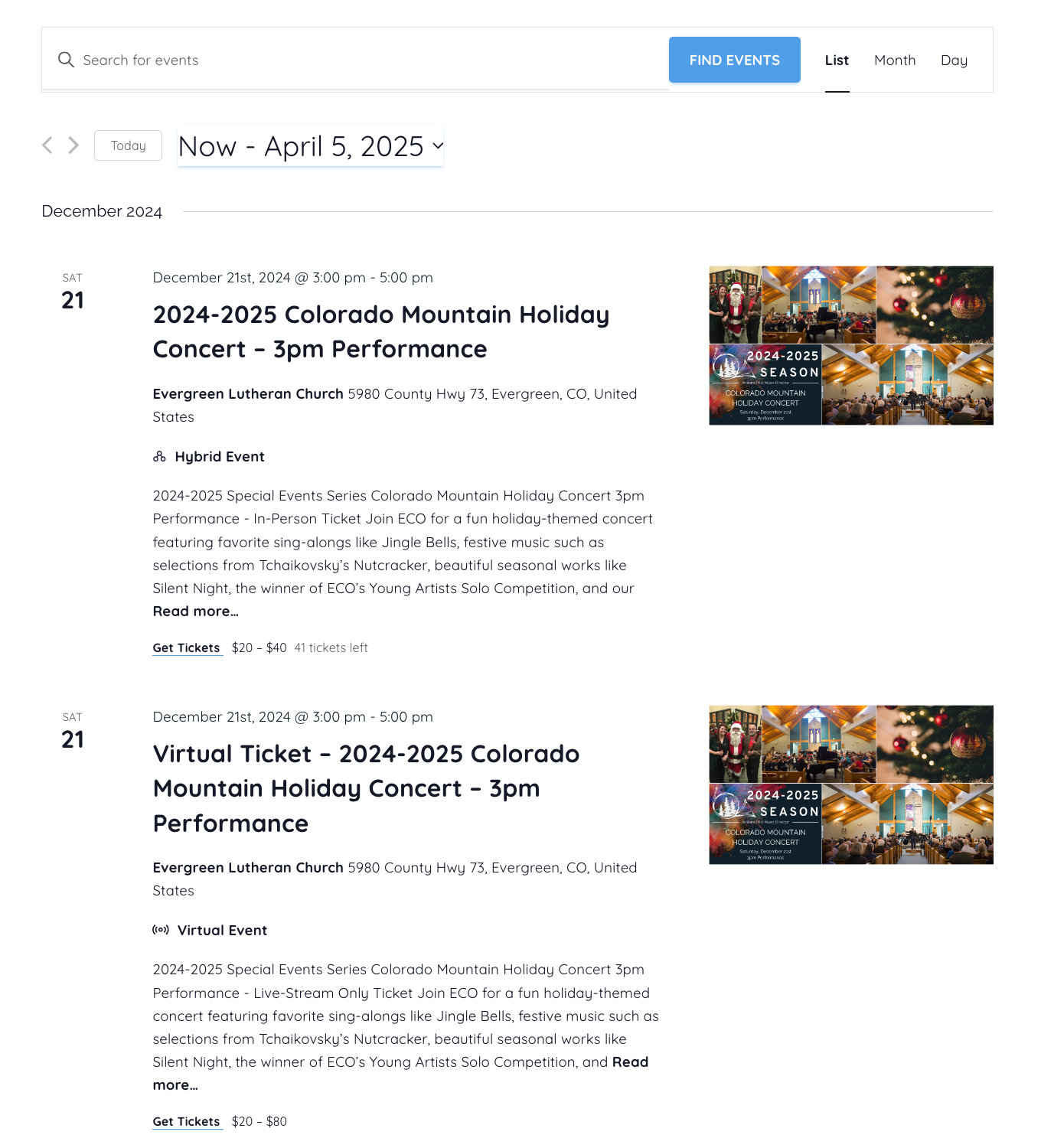This screenshot has width=1041, height=1148.
Task: Click the Virtual Event broadcast icon
Action: pyautogui.click(x=161, y=931)
